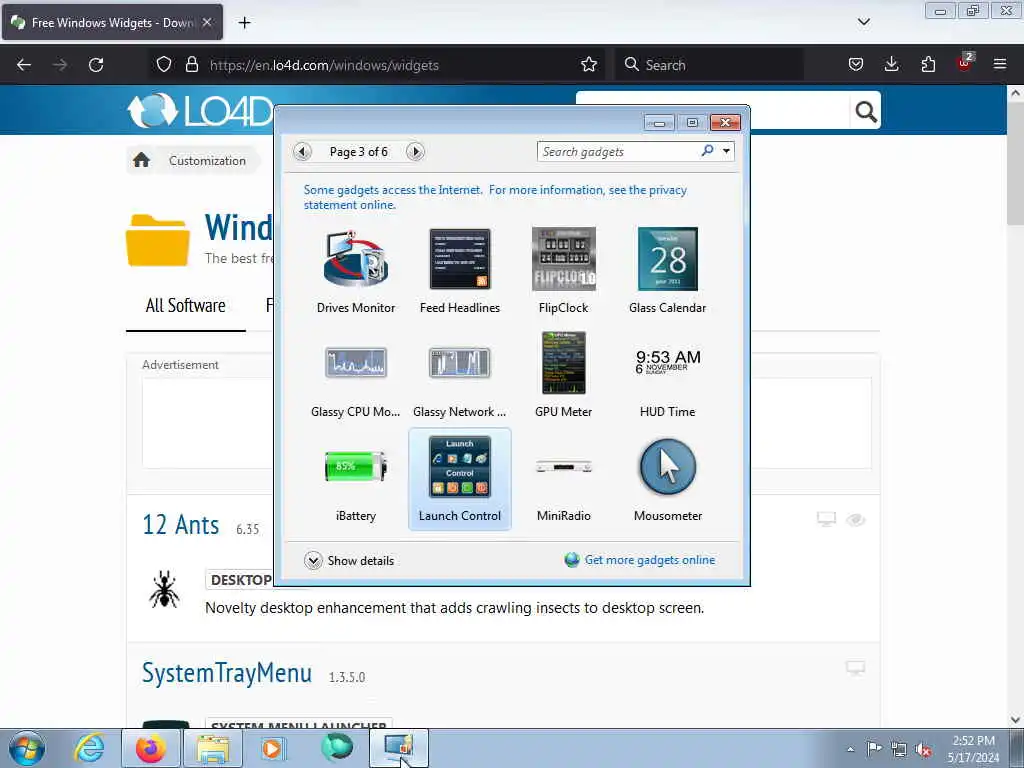This screenshot has height=768, width=1024.
Task: Open a new Firefox tab
Action: click(244, 23)
